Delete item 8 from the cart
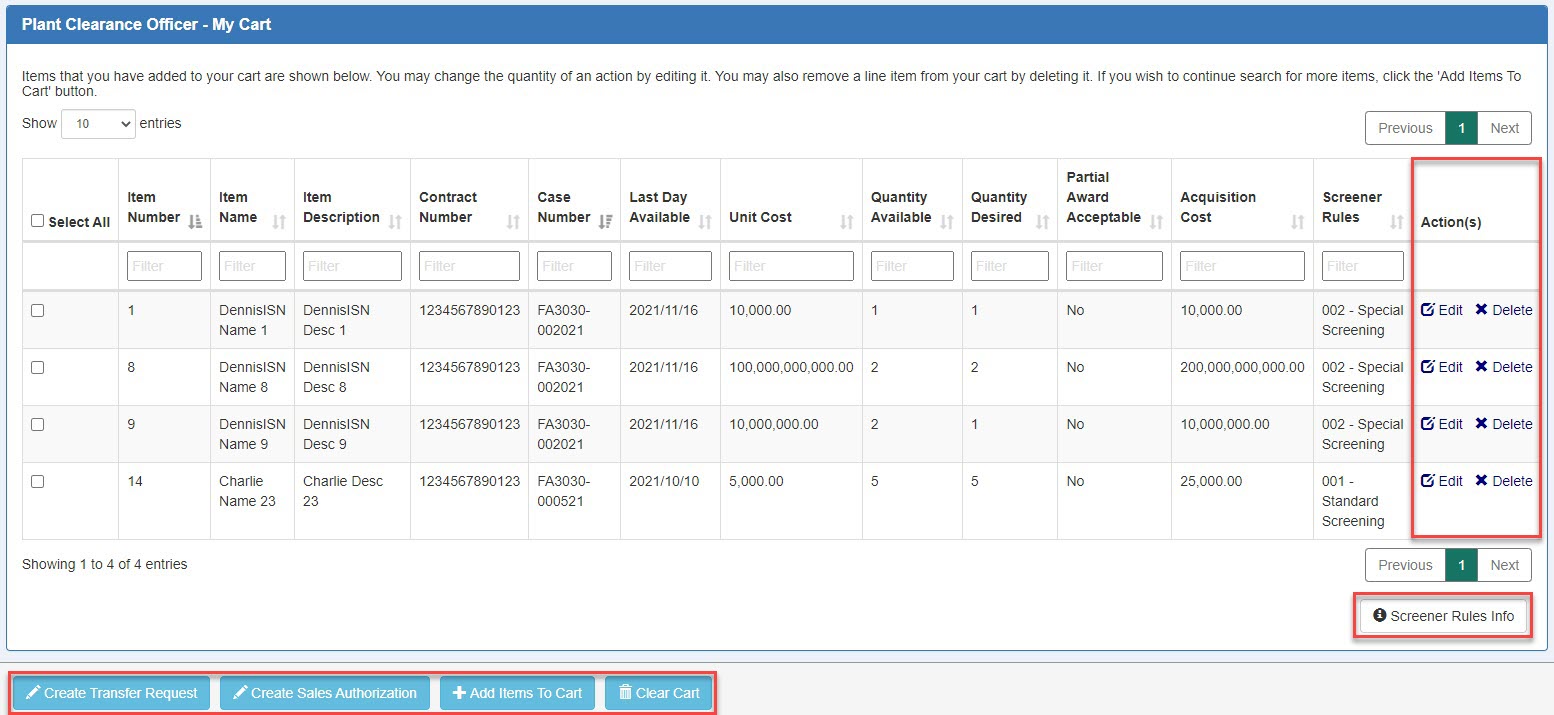Screen dimensions: 1554x715 click(x=1503, y=367)
